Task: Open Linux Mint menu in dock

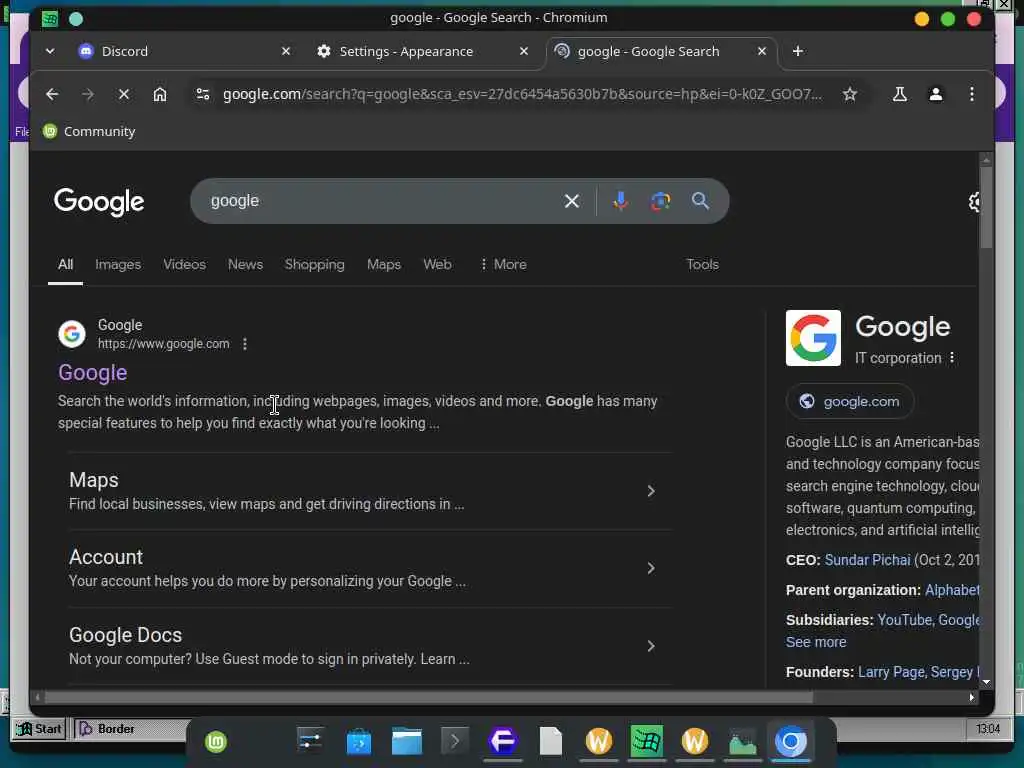Action: pyautogui.click(x=216, y=741)
